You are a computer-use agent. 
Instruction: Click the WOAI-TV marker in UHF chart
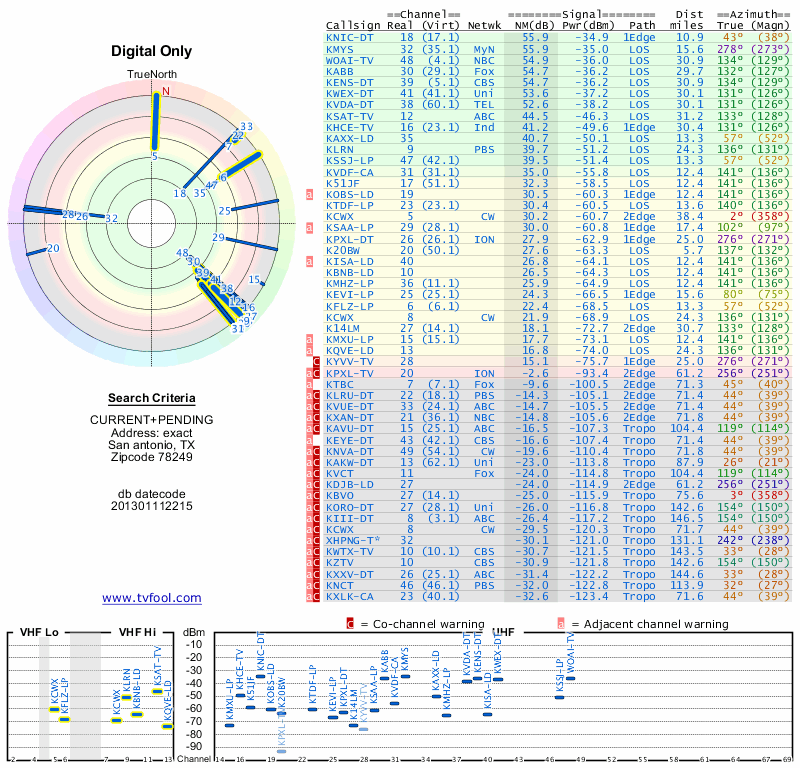(570, 678)
